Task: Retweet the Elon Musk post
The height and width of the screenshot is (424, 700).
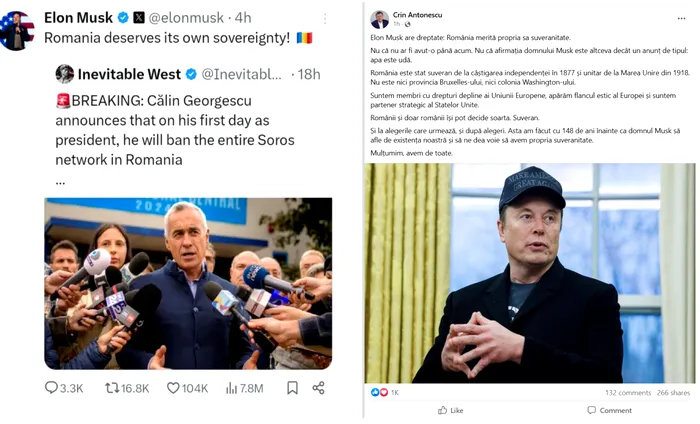Action: pyautogui.click(x=113, y=388)
